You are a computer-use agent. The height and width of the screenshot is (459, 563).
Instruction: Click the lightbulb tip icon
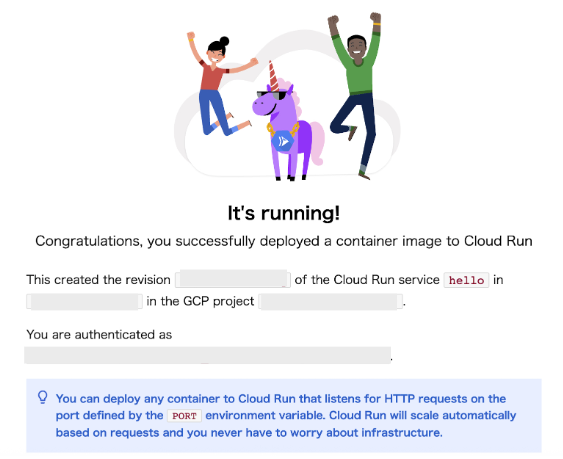point(43,398)
